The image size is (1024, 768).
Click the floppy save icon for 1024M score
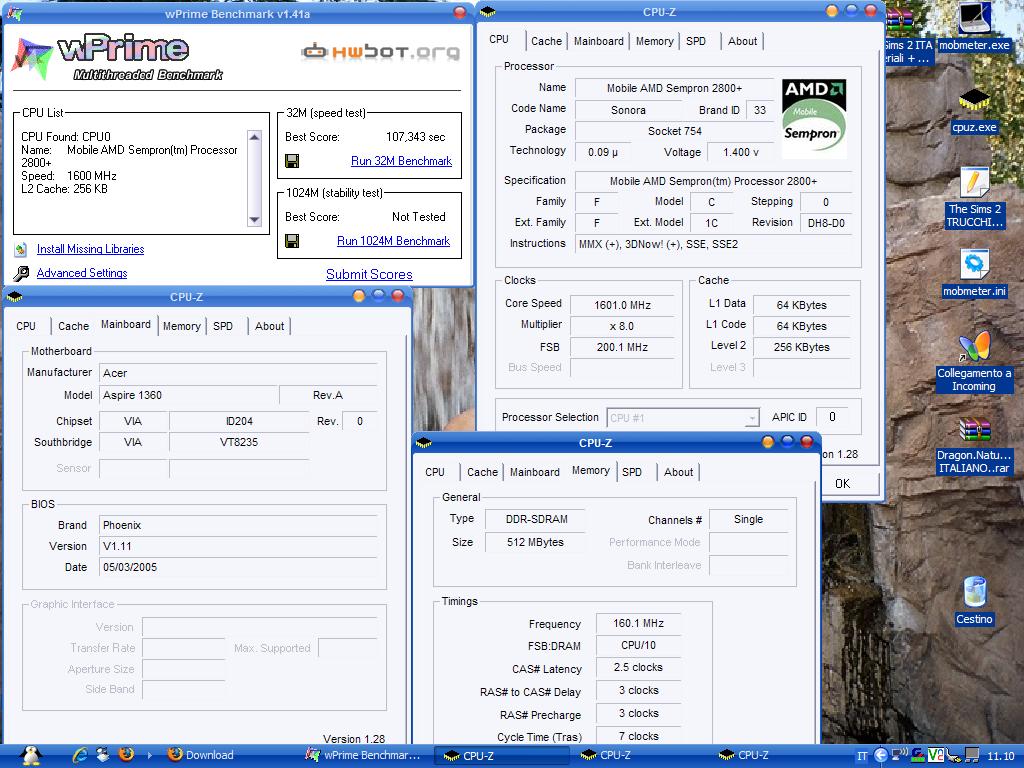click(x=292, y=241)
